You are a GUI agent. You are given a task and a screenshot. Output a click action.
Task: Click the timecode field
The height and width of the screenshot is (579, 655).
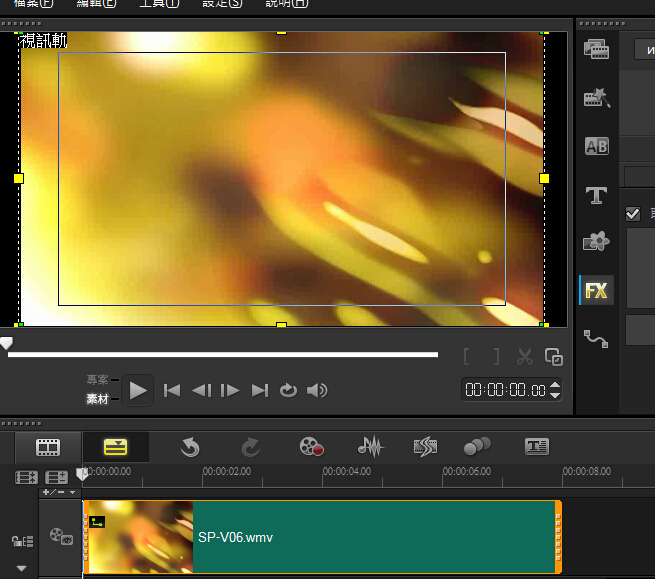tap(505, 390)
